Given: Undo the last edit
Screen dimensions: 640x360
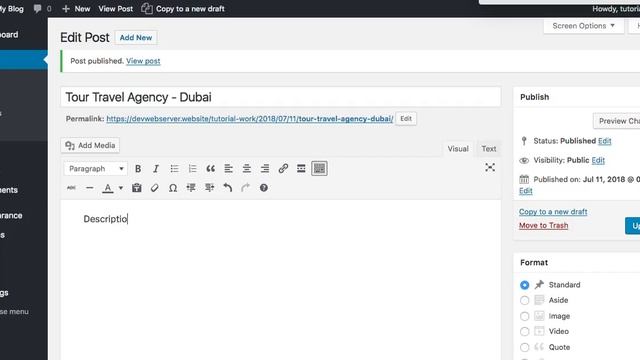Looking at the screenshot, I should (x=227, y=188).
